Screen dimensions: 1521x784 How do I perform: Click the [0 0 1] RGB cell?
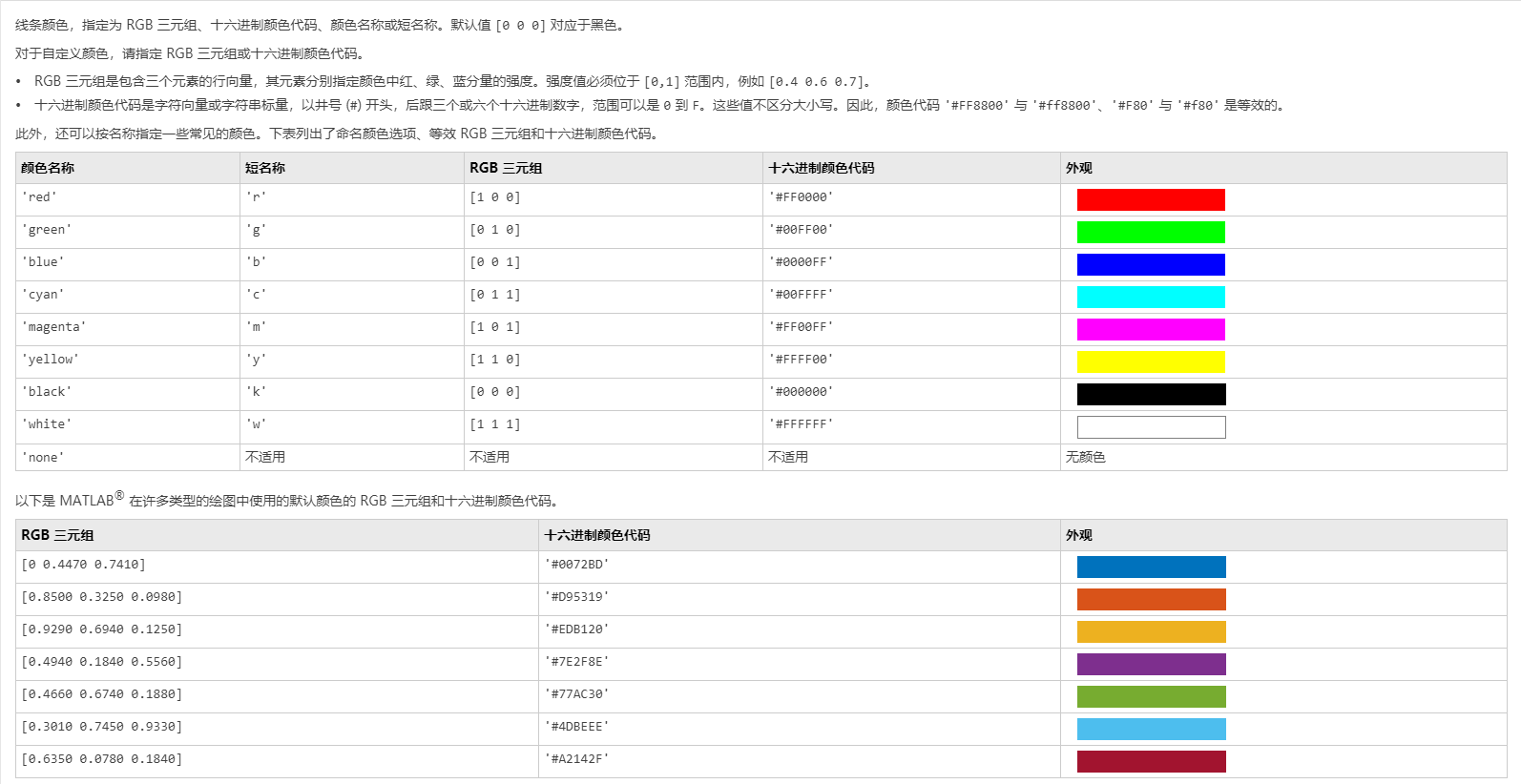(x=614, y=265)
